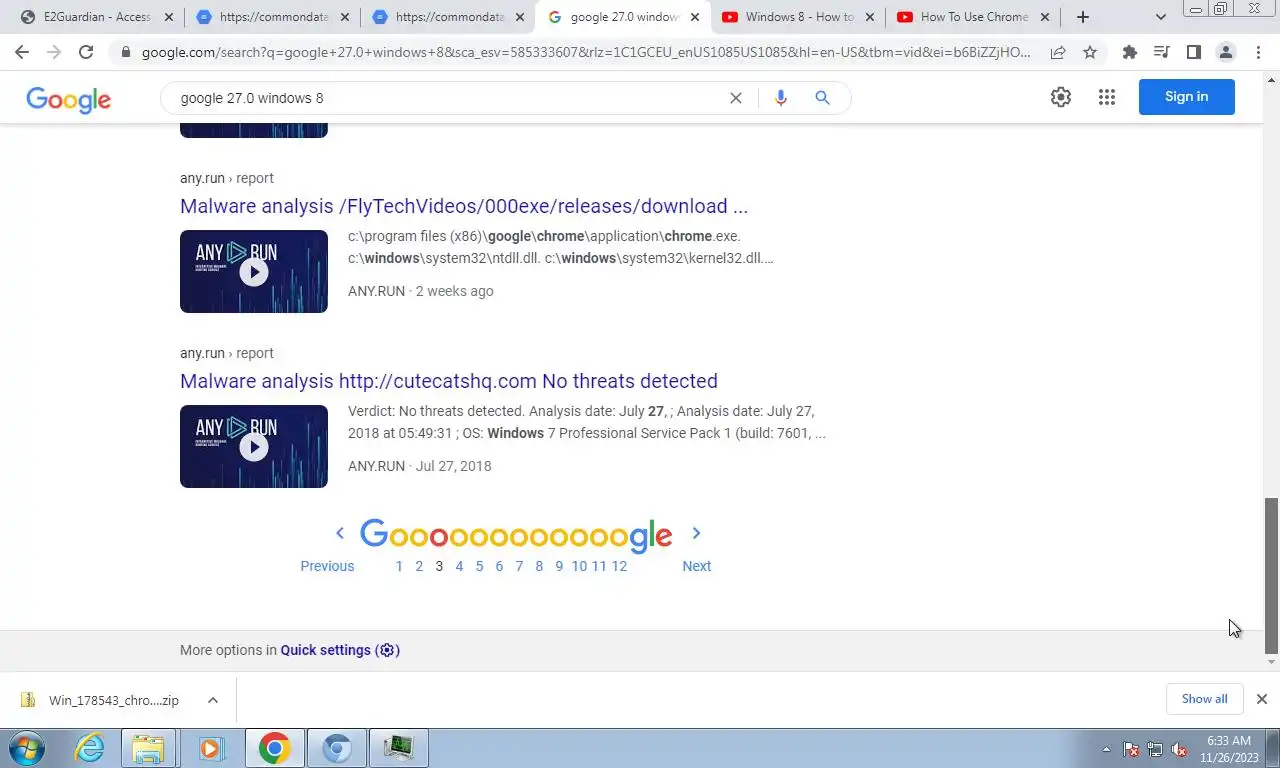
Task: Open the Google apps grid icon
Action: [1106, 97]
